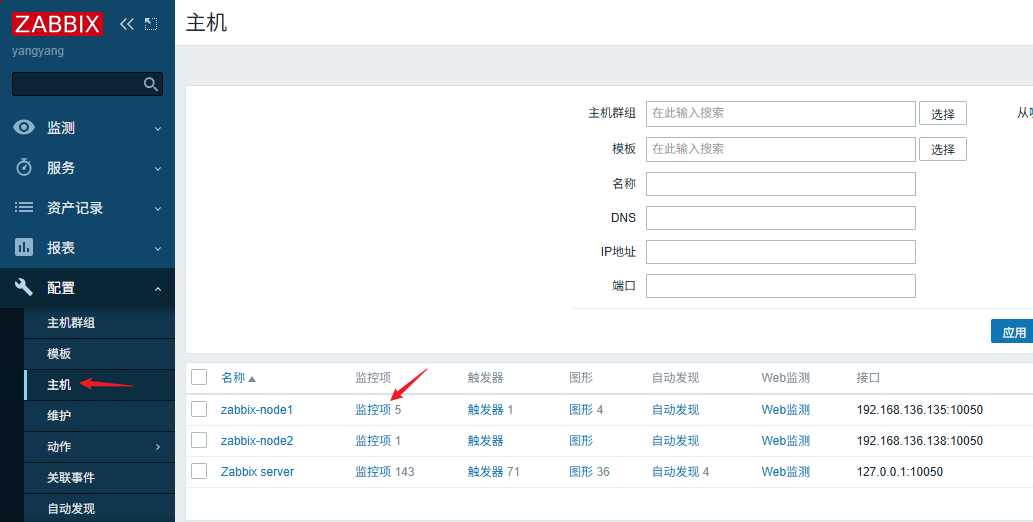Expand the 报表 menu chevron
This screenshot has height=522, width=1033.
tap(158, 249)
